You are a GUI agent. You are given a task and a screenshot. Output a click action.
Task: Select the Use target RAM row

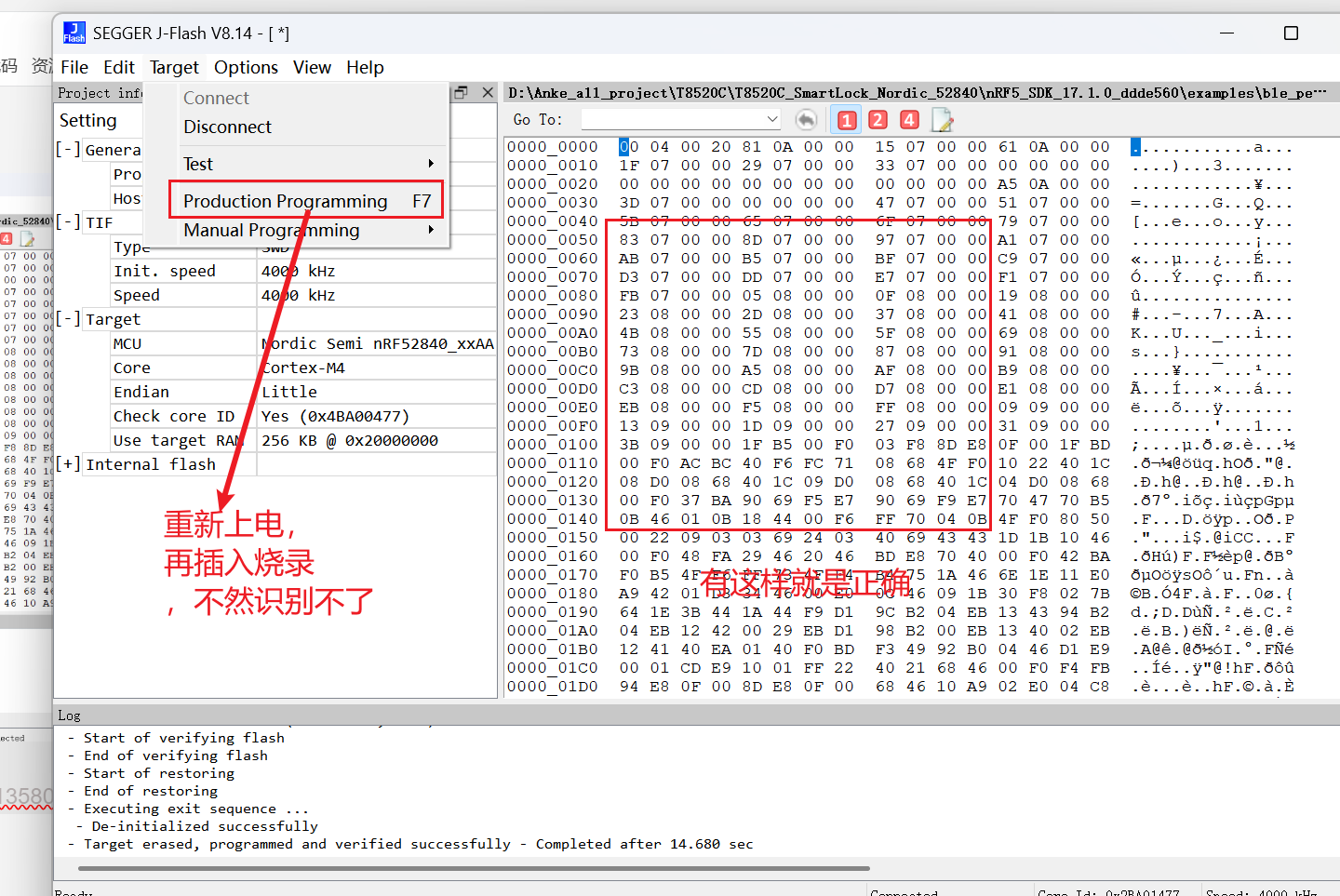pos(303,440)
